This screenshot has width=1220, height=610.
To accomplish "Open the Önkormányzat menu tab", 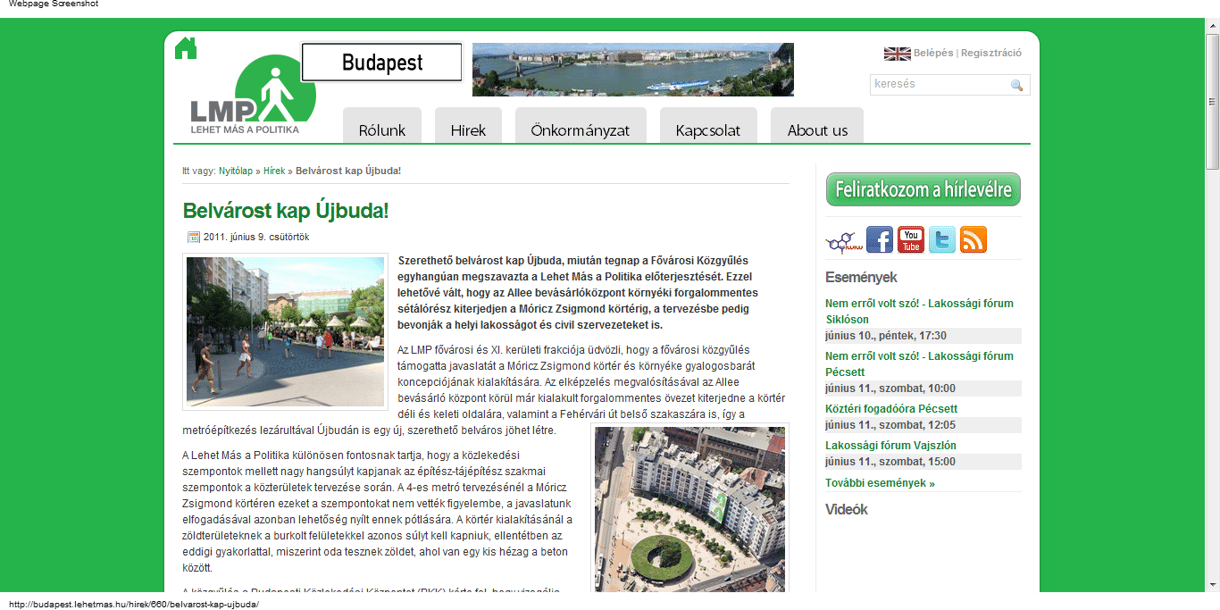I will [x=580, y=126].
